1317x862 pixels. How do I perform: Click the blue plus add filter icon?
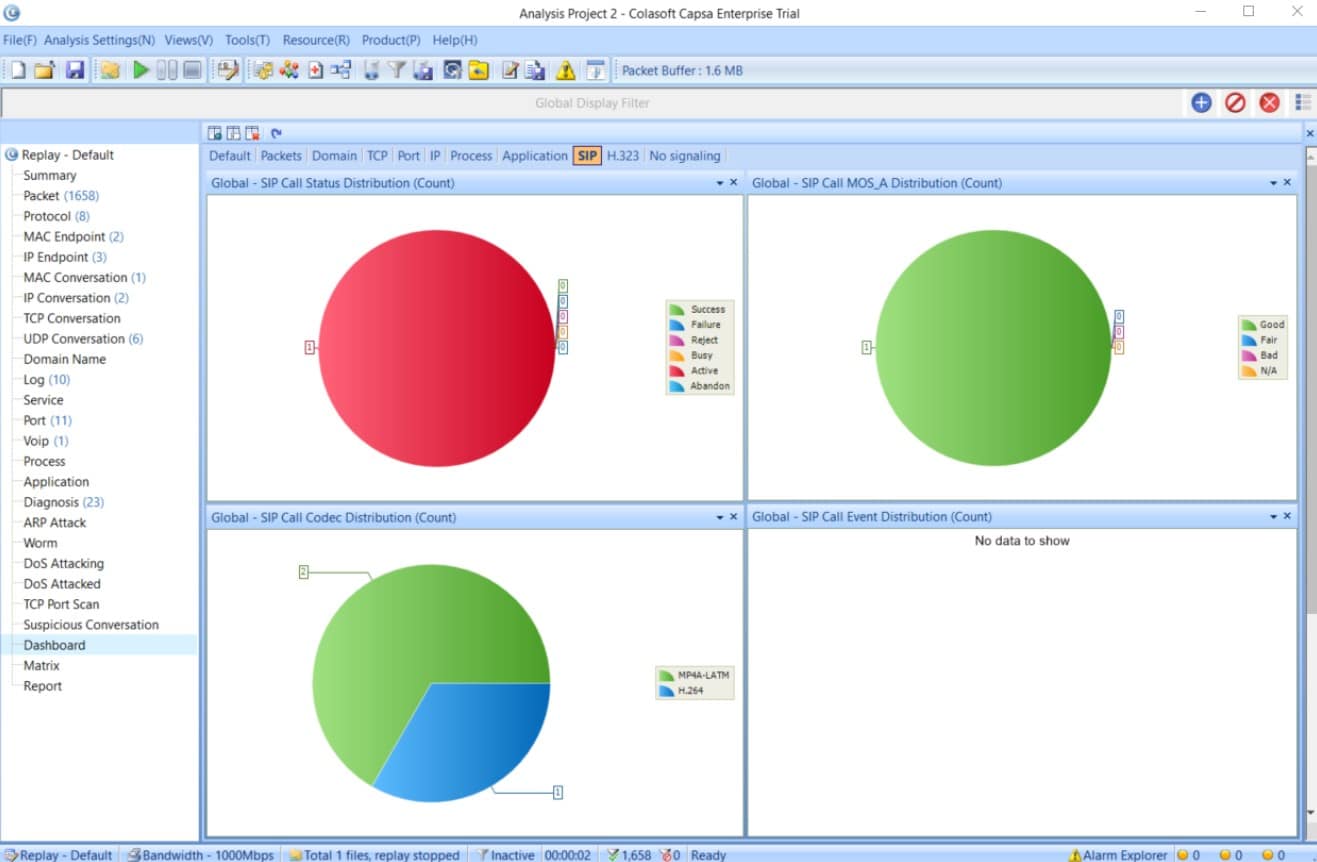click(1201, 102)
